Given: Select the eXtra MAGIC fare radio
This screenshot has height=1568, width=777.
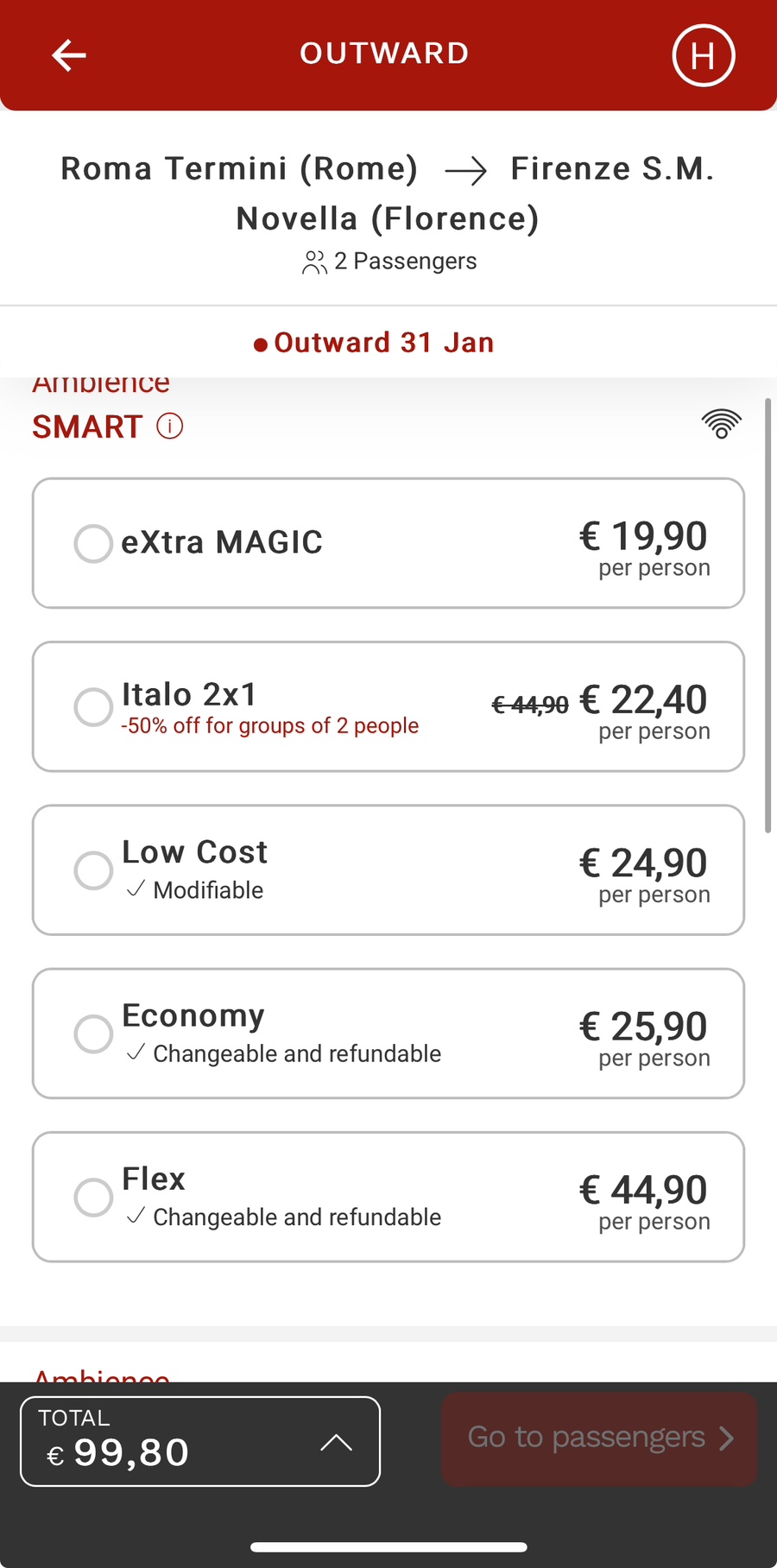Looking at the screenshot, I should coord(93,543).
